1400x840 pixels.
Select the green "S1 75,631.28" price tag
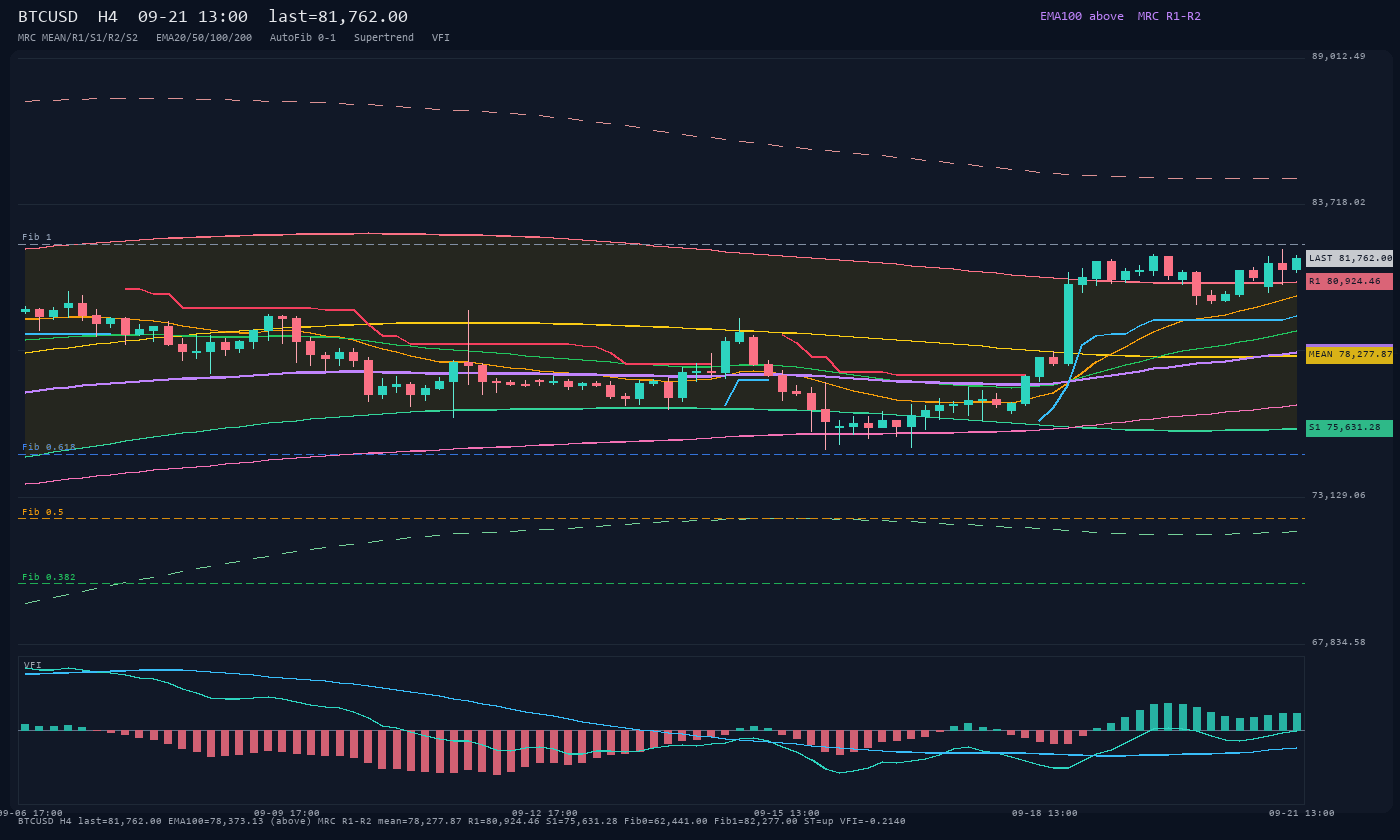(1349, 428)
